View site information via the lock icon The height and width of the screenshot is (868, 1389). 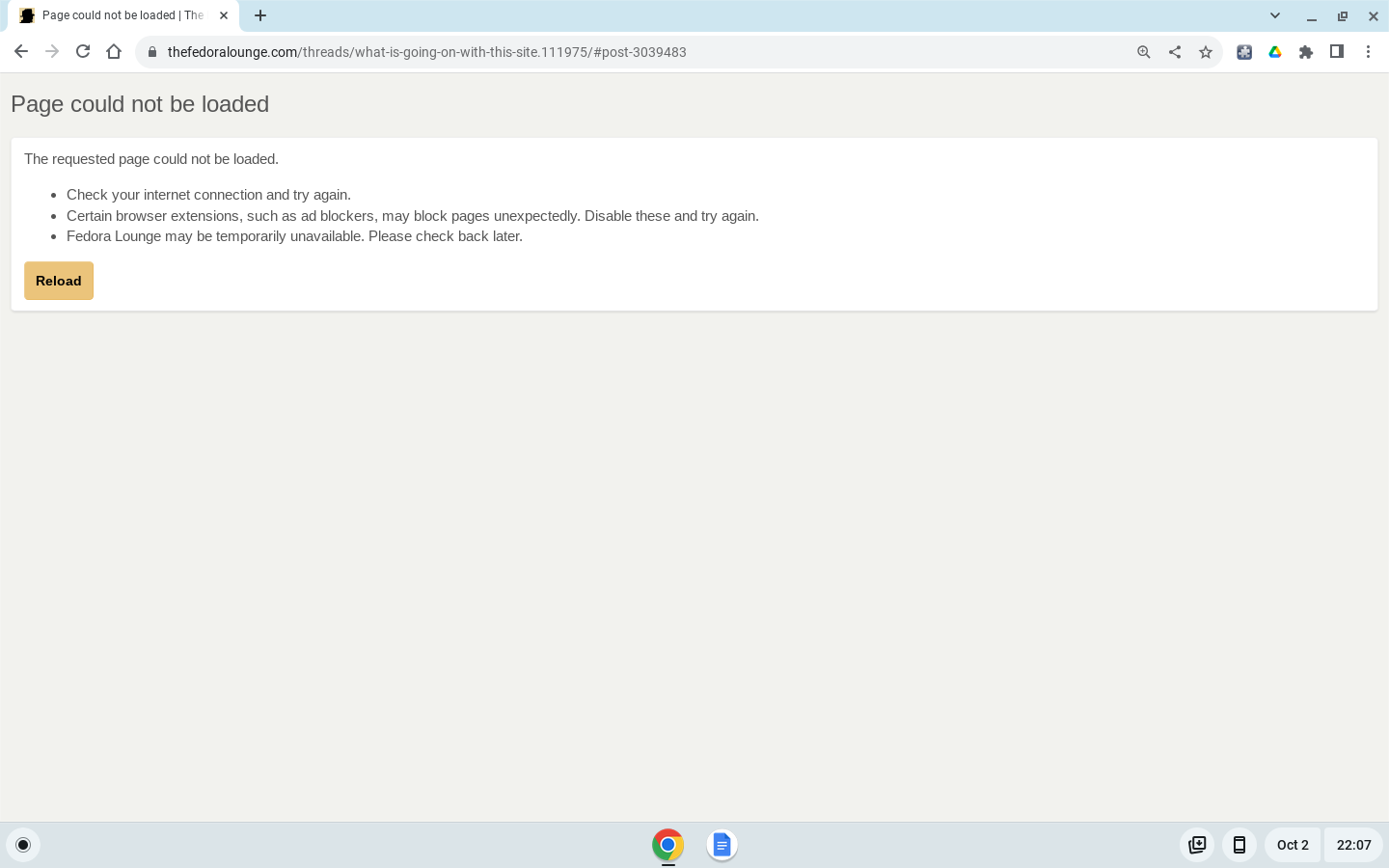151,52
